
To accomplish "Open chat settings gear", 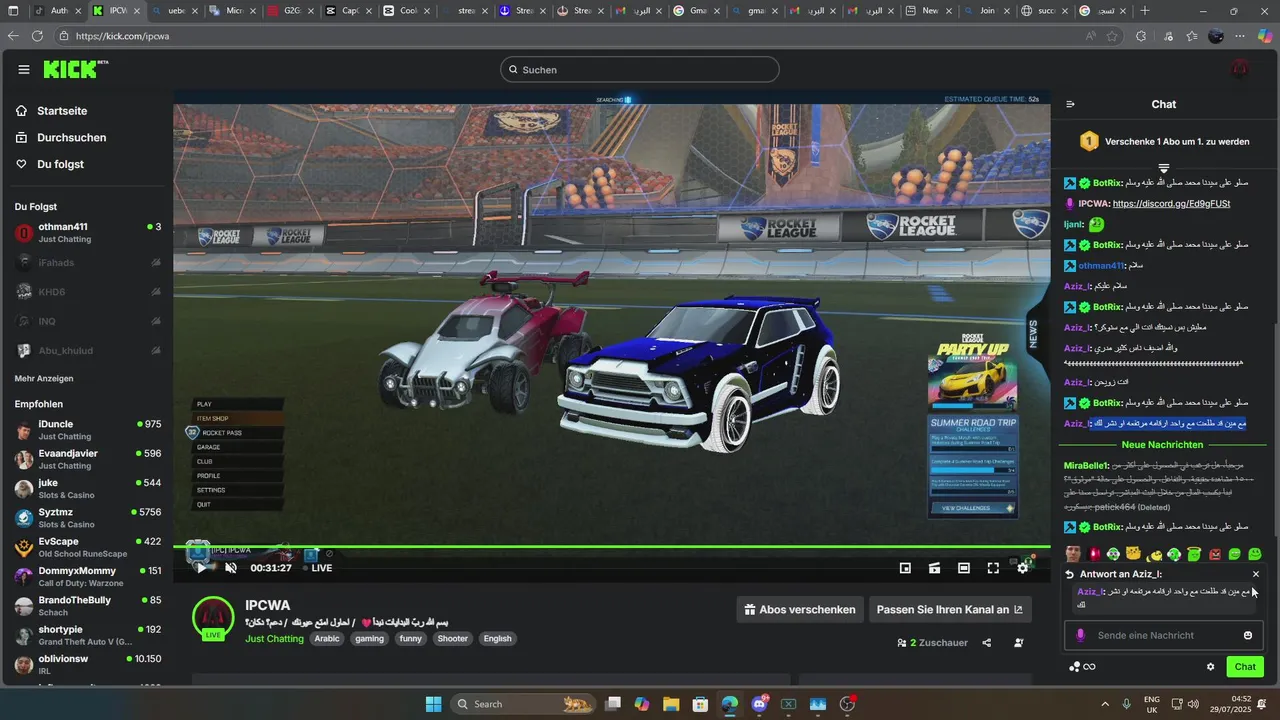I will tap(1210, 667).
